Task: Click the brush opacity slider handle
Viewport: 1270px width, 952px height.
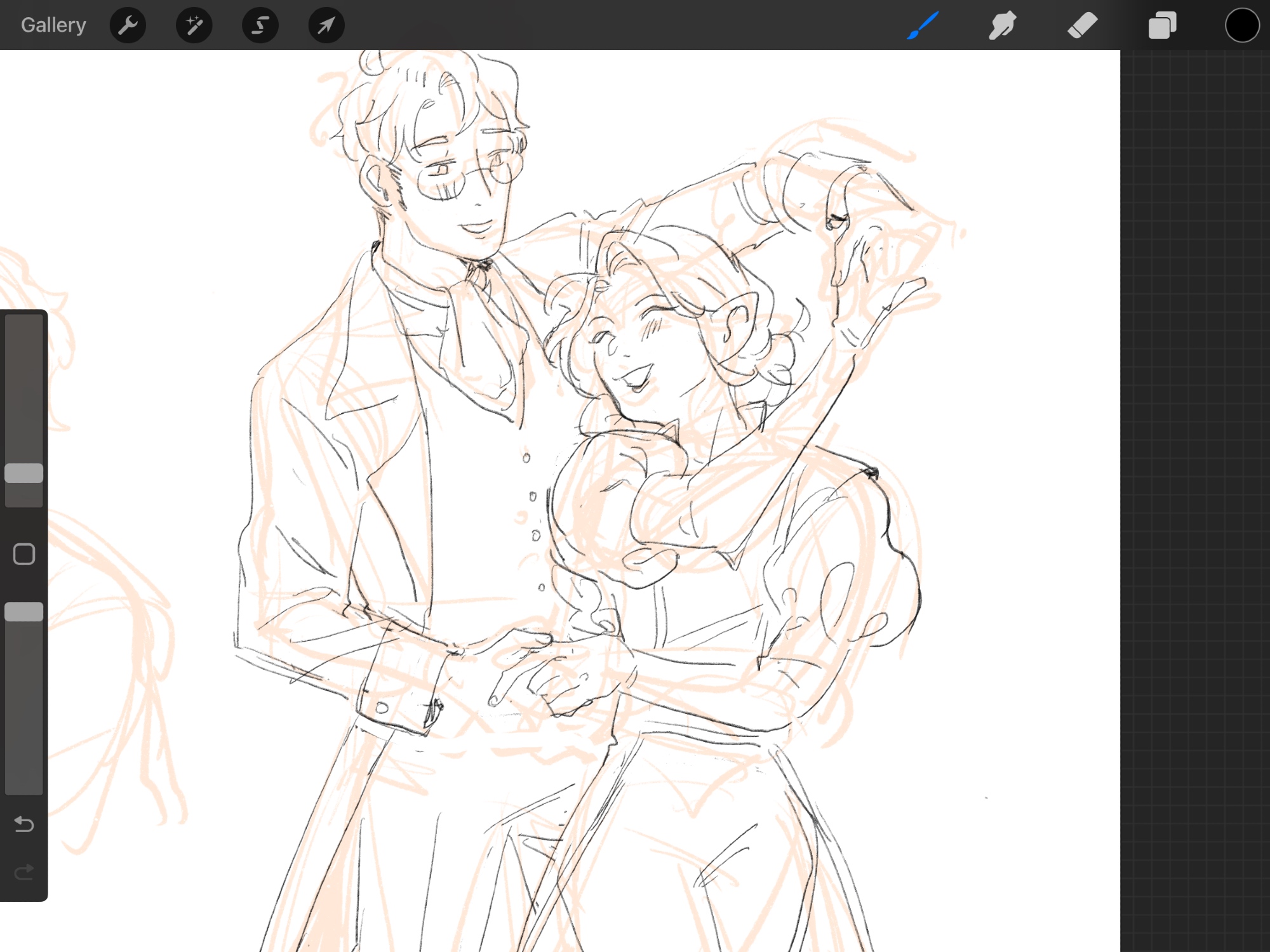Action: pyautogui.click(x=24, y=612)
